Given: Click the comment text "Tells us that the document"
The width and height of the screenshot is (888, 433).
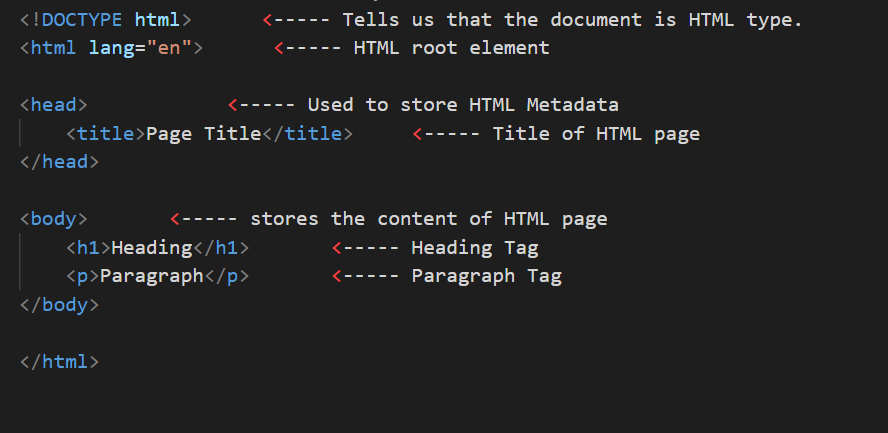Looking at the screenshot, I should click(x=492, y=20).
